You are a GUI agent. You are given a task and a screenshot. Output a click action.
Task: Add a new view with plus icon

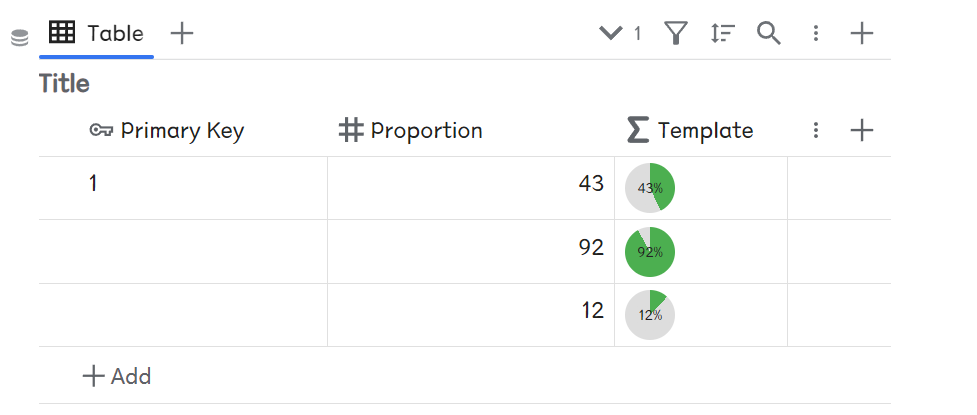tap(181, 33)
